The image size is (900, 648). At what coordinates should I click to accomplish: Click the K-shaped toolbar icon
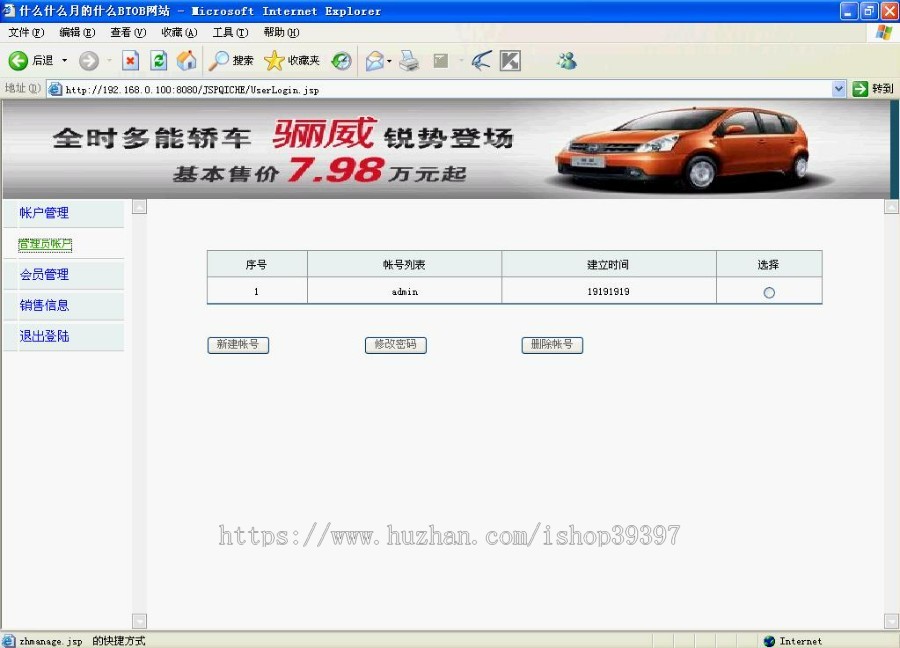tap(510, 60)
